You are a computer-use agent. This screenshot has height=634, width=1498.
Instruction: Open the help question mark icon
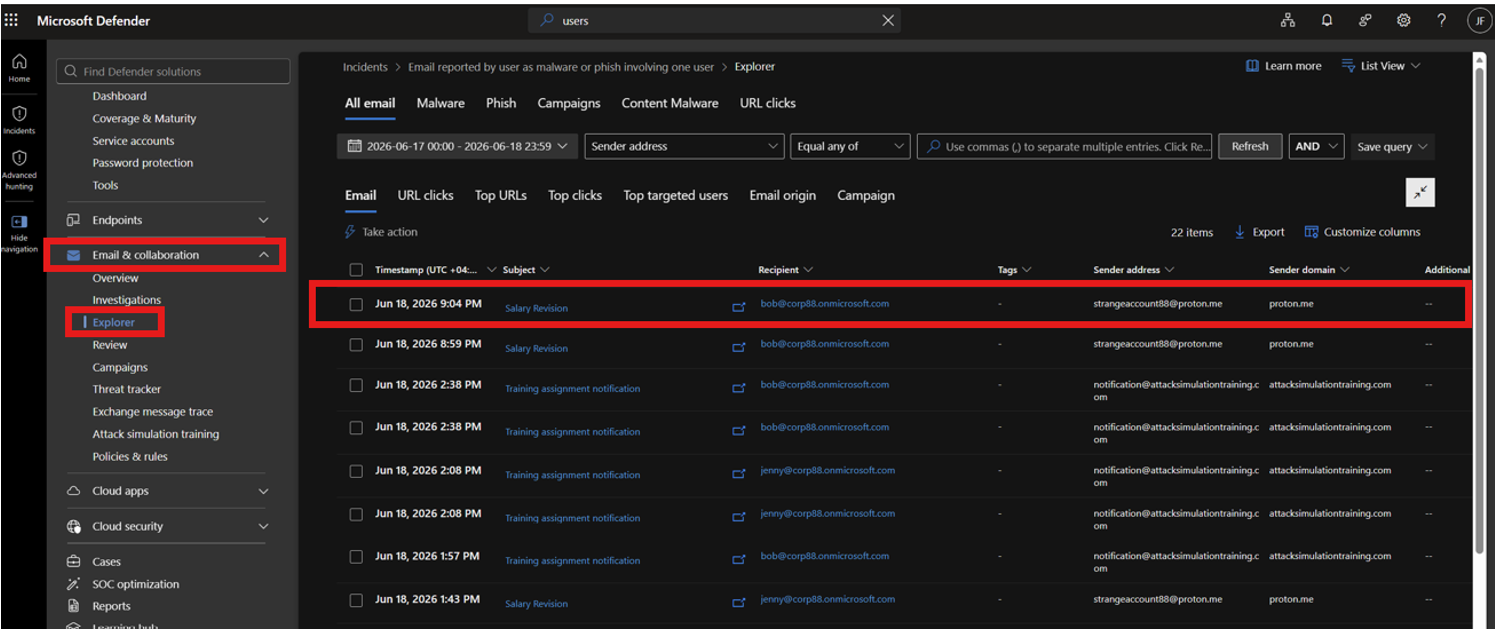point(1441,20)
